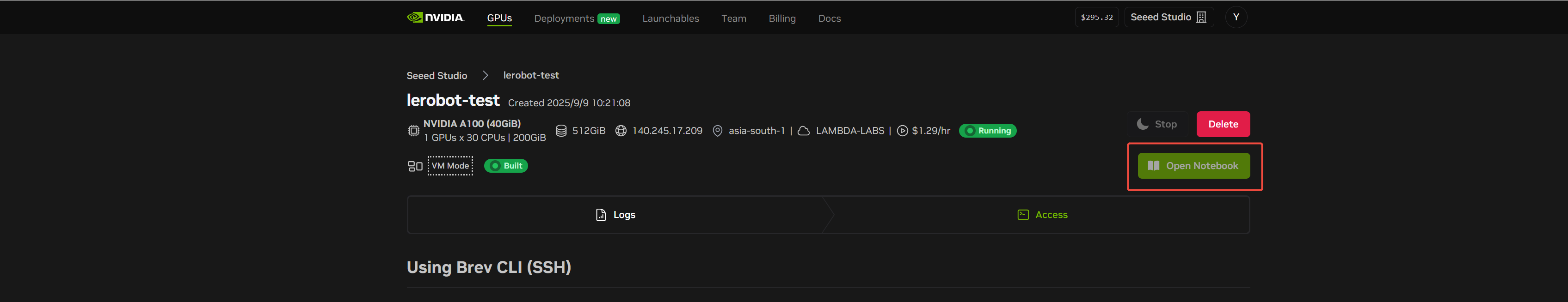Click the asia-south-1 region text
The image size is (1568, 302).
click(x=756, y=131)
